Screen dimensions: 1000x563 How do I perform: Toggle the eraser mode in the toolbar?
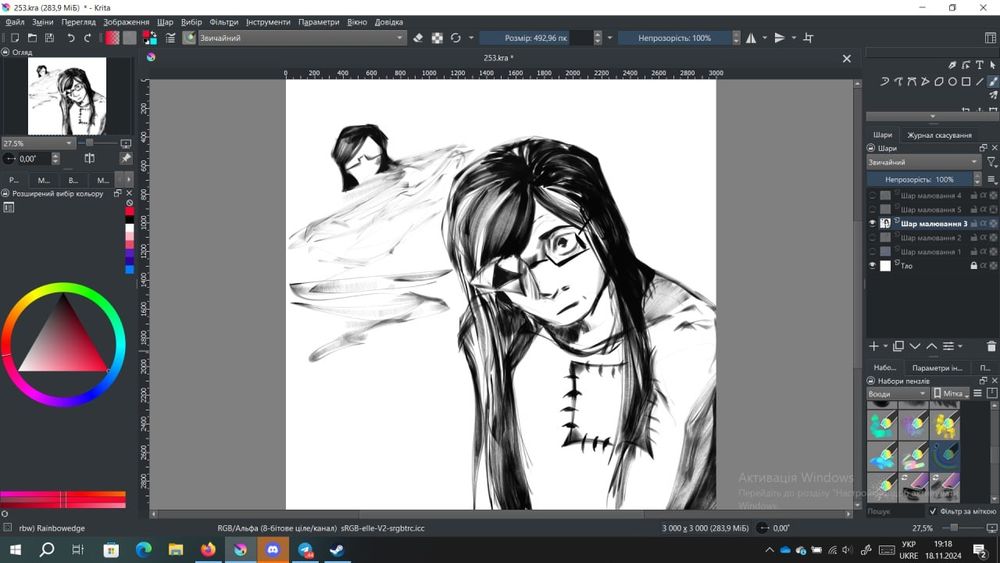point(418,38)
